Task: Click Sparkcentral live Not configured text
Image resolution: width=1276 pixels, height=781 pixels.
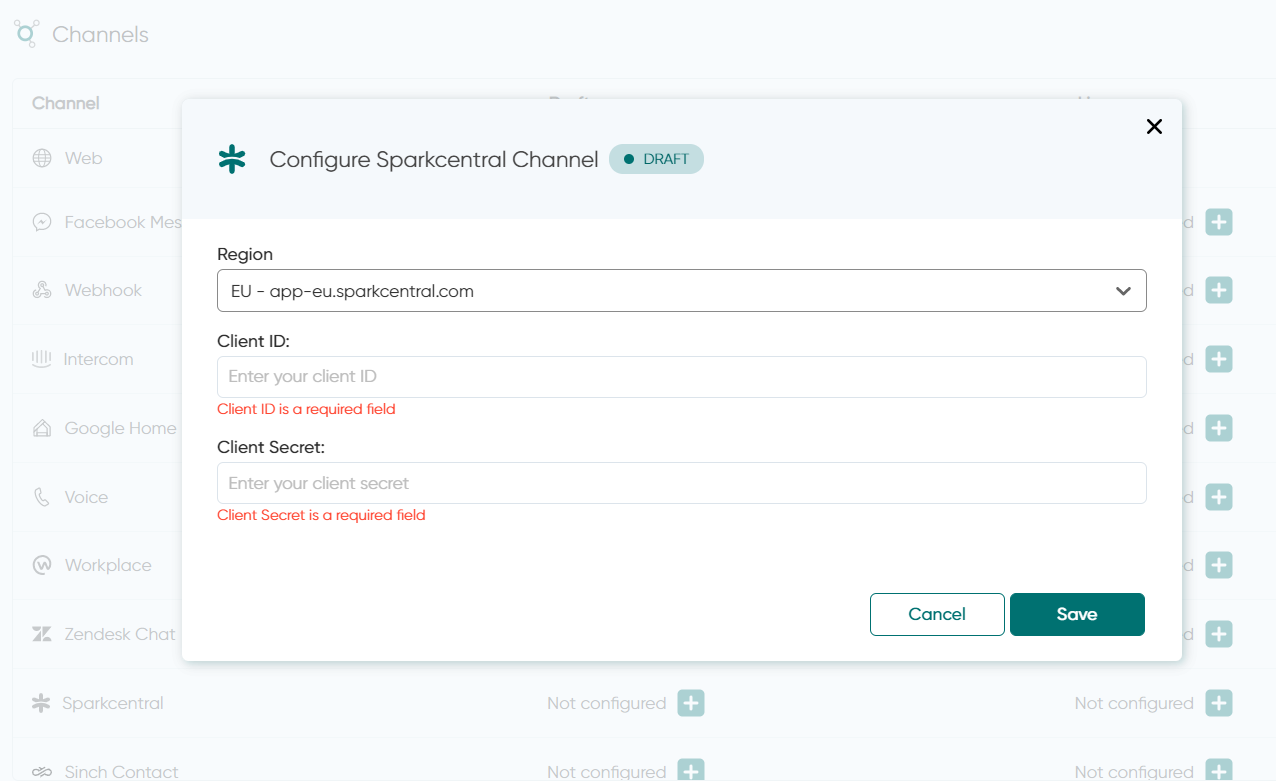Action: coord(1134,703)
